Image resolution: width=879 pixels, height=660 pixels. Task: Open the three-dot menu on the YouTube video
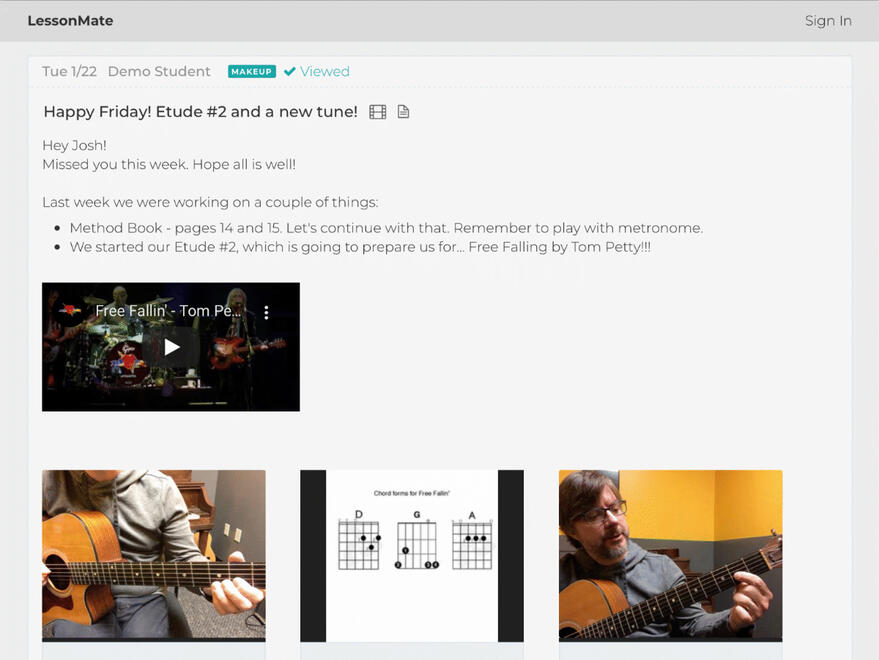point(266,312)
